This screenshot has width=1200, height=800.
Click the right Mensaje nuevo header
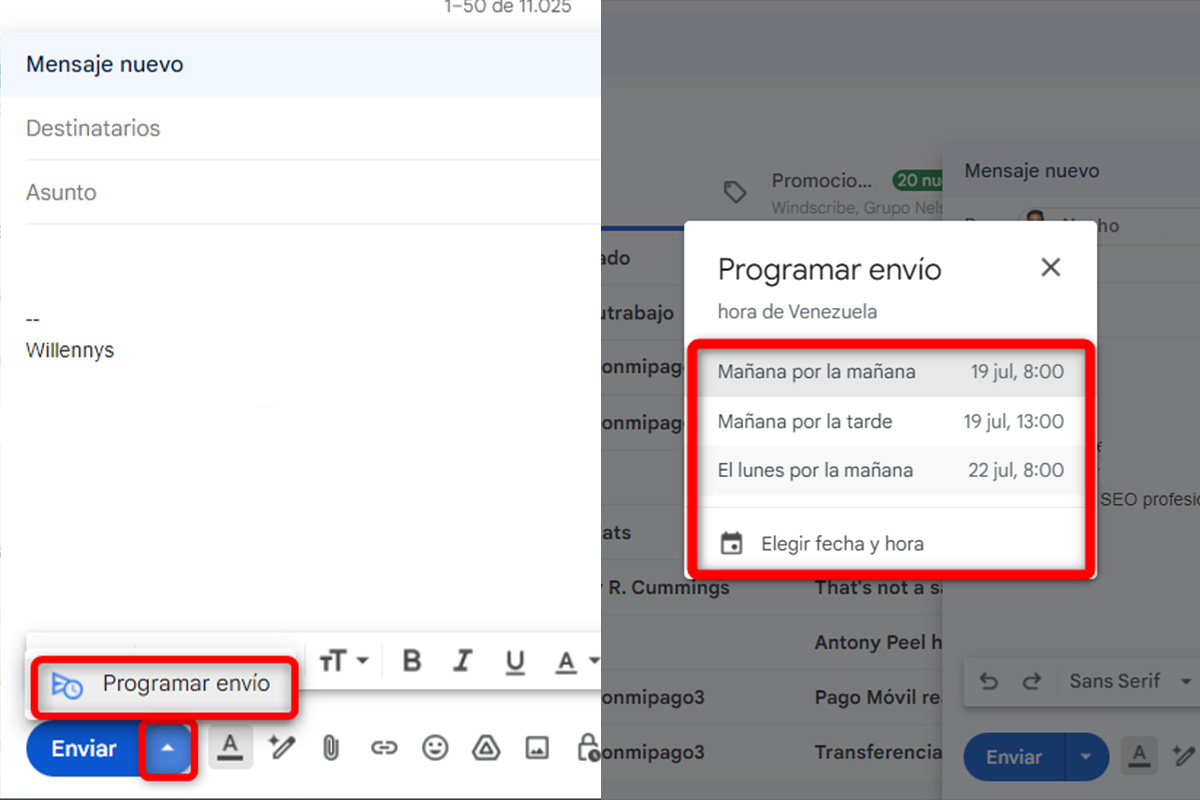click(x=1072, y=171)
